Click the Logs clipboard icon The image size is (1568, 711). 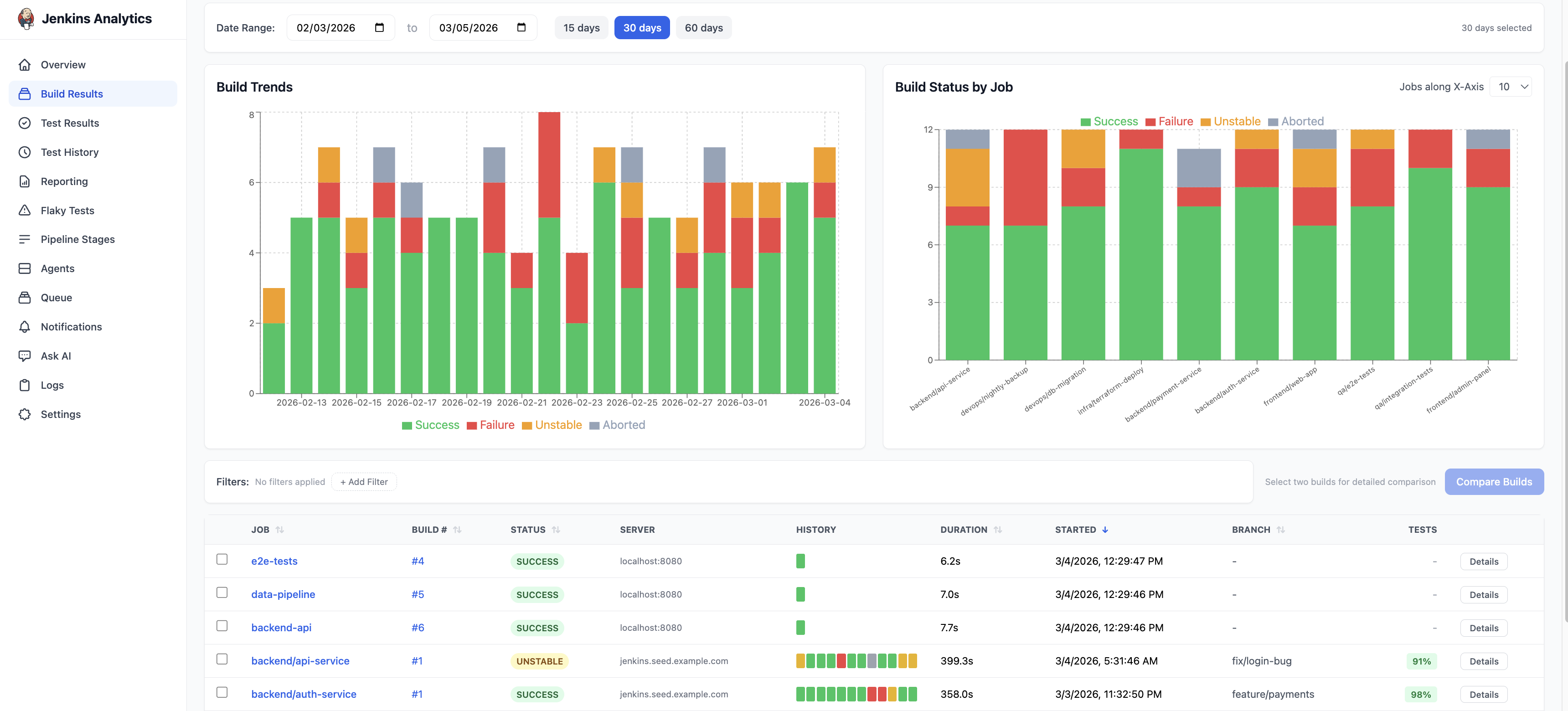(x=24, y=385)
